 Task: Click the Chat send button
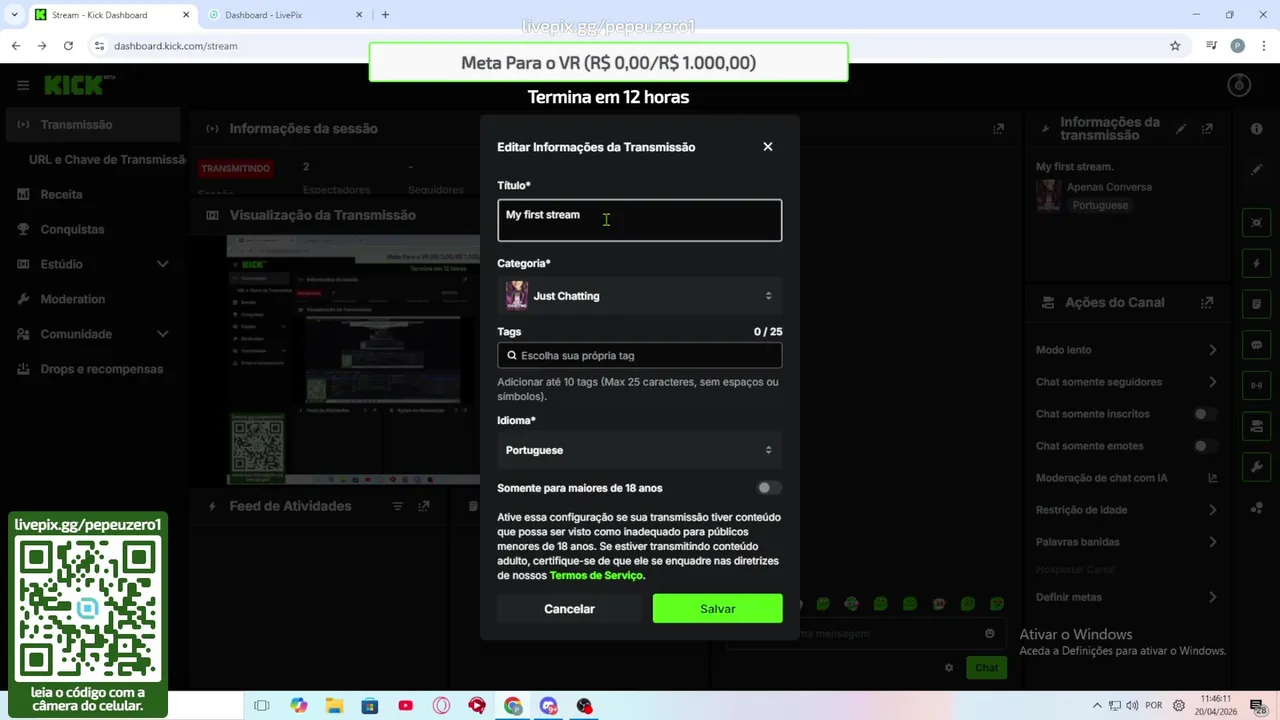(x=986, y=668)
